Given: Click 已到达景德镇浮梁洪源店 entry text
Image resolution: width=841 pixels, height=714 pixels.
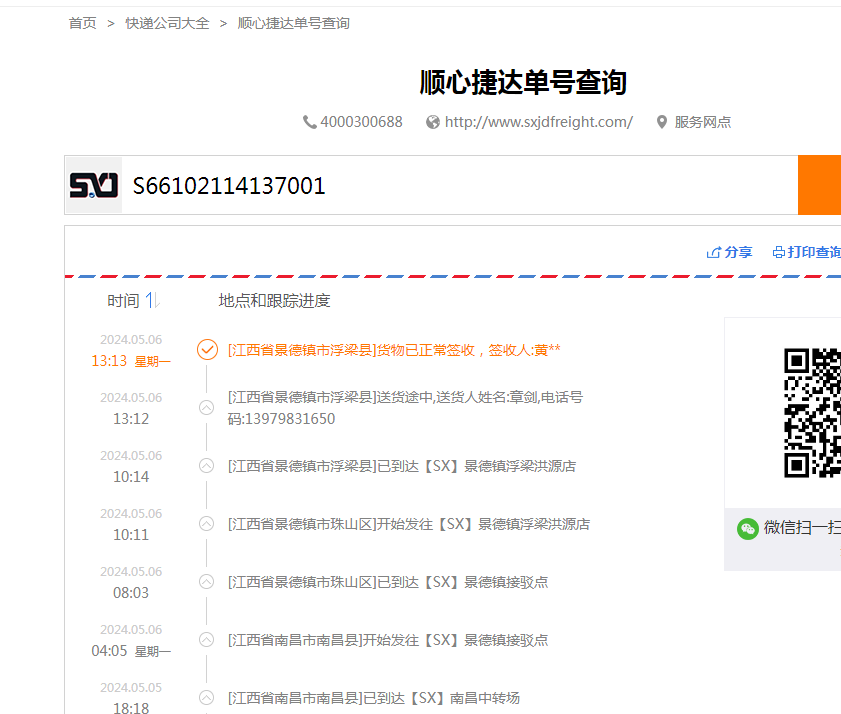Looking at the screenshot, I should coord(402,466).
